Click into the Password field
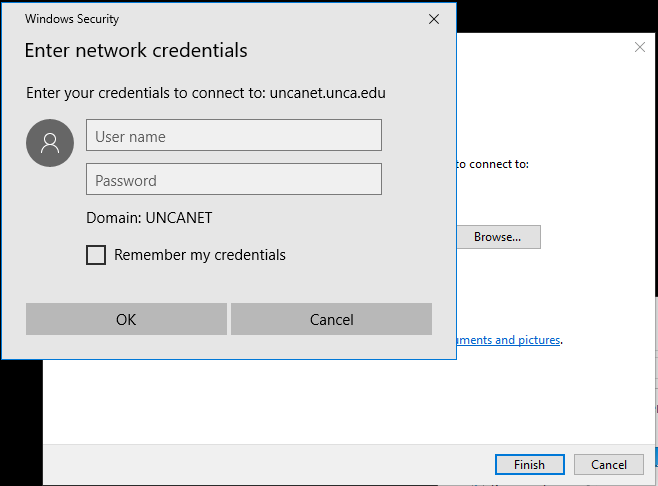The image size is (658, 486). (234, 179)
